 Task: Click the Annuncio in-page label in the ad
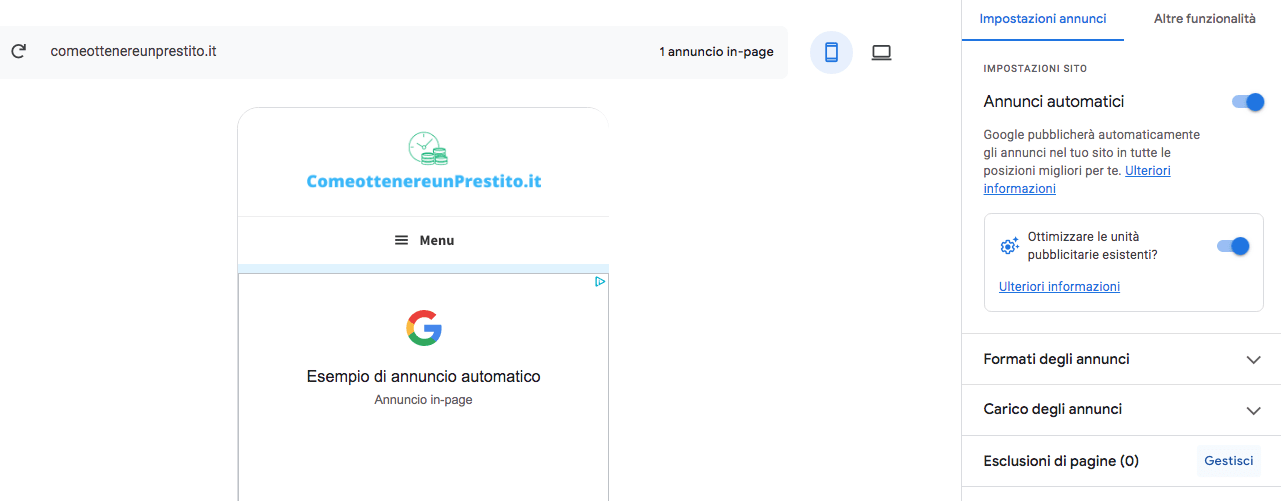coord(423,400)
